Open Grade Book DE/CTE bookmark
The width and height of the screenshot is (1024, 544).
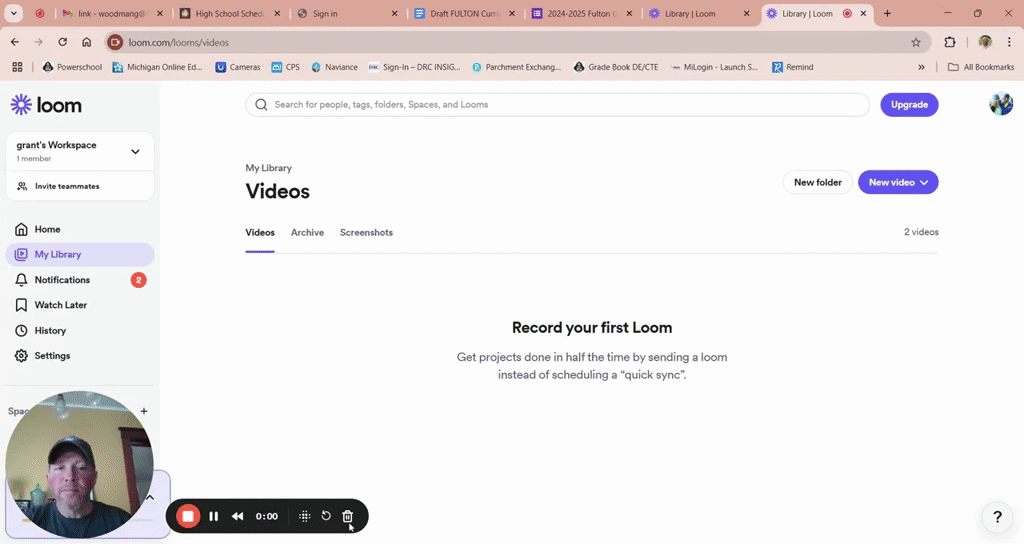tap(616, 67)
